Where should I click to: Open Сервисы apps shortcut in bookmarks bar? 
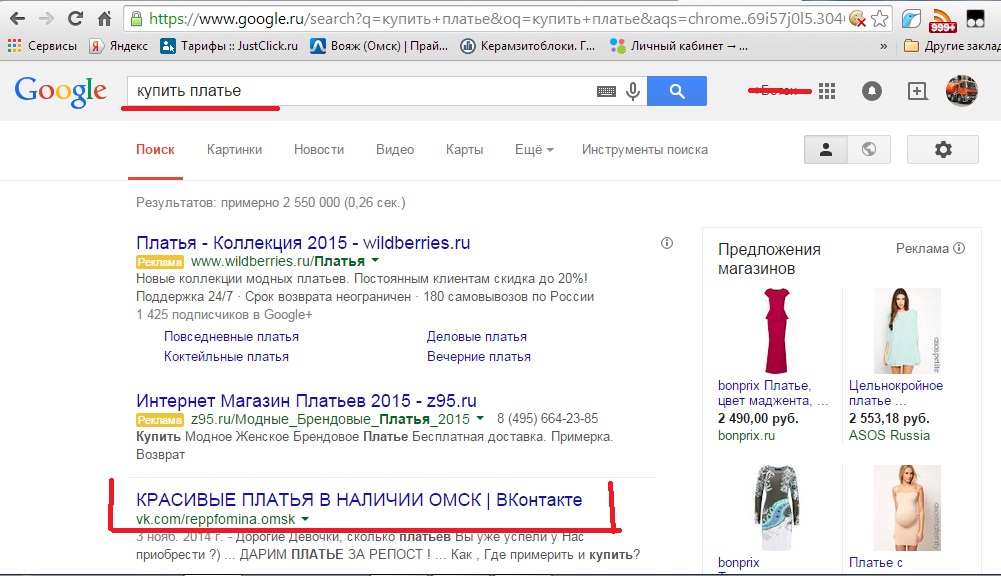click(x=42, y=46)
